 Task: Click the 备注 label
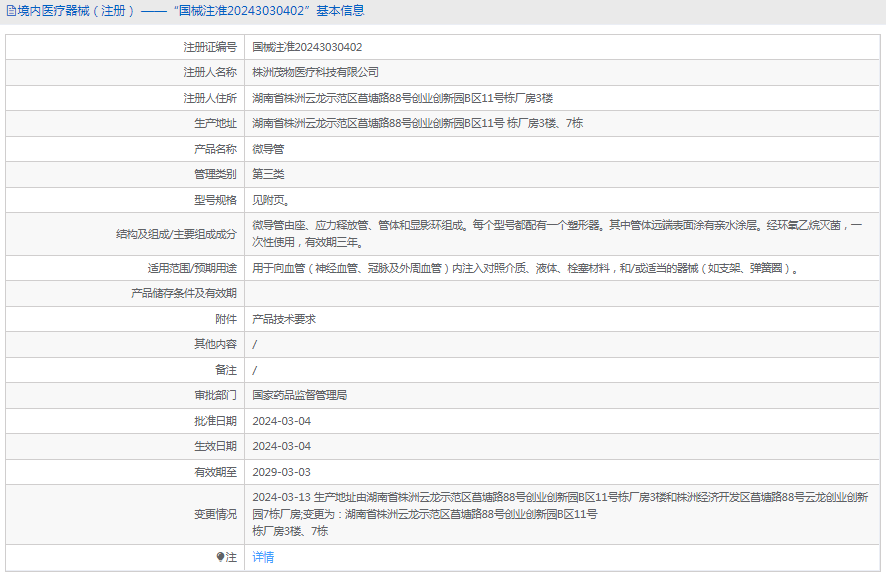pyautogui.click(x=226, y=370)
